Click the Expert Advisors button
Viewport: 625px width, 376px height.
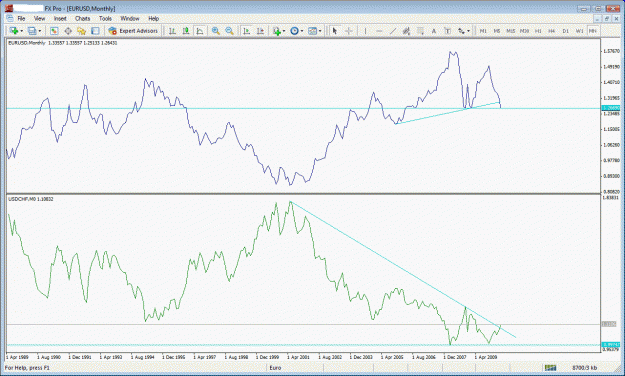coord(134,31)
